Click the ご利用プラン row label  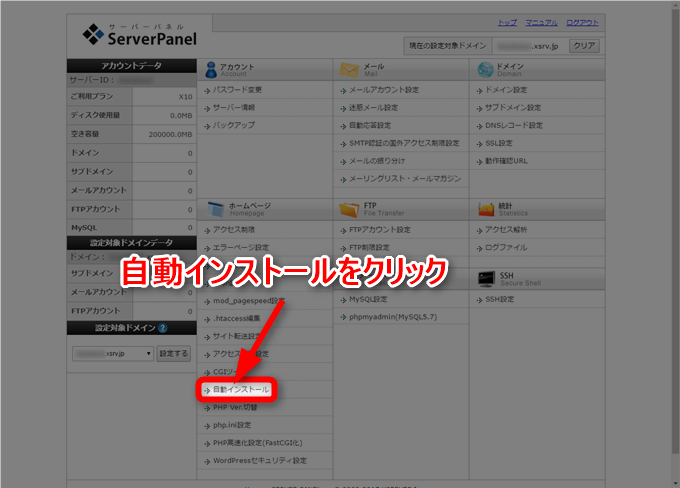tap(92, 96)
